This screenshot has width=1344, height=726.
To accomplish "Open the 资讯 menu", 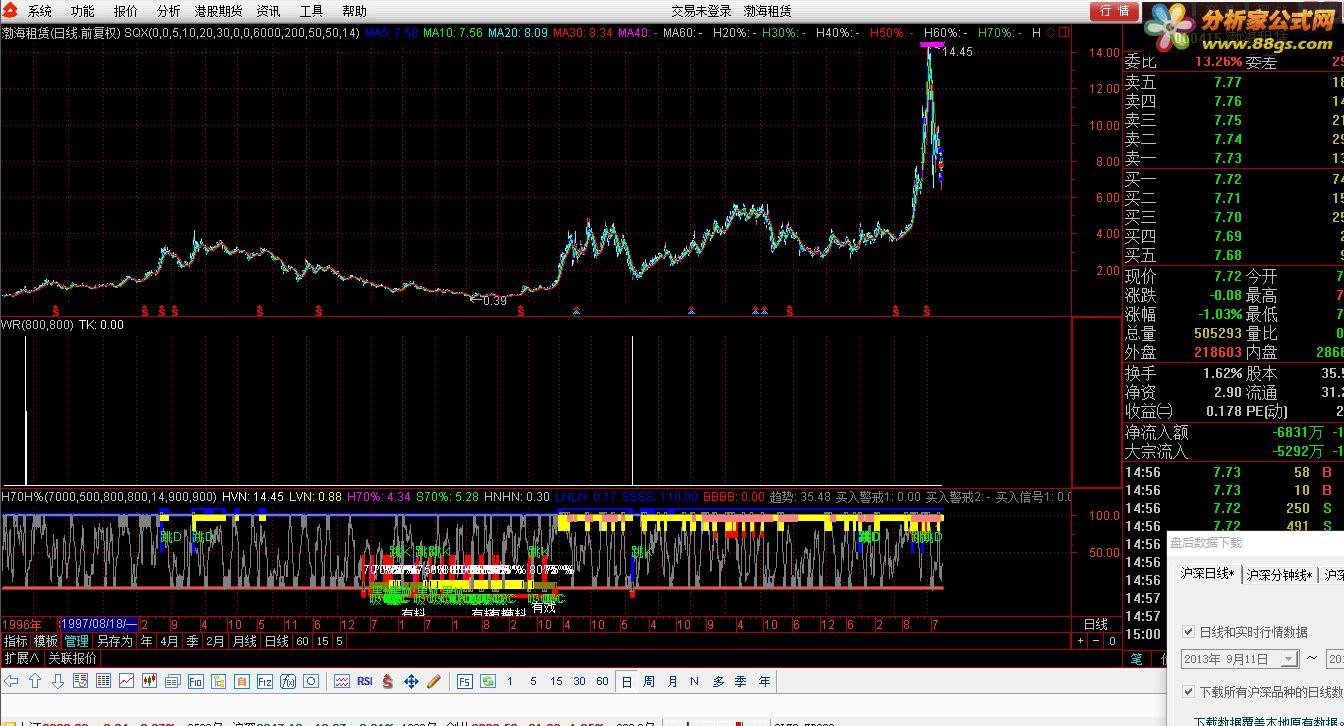I will (x=268, y=11).
